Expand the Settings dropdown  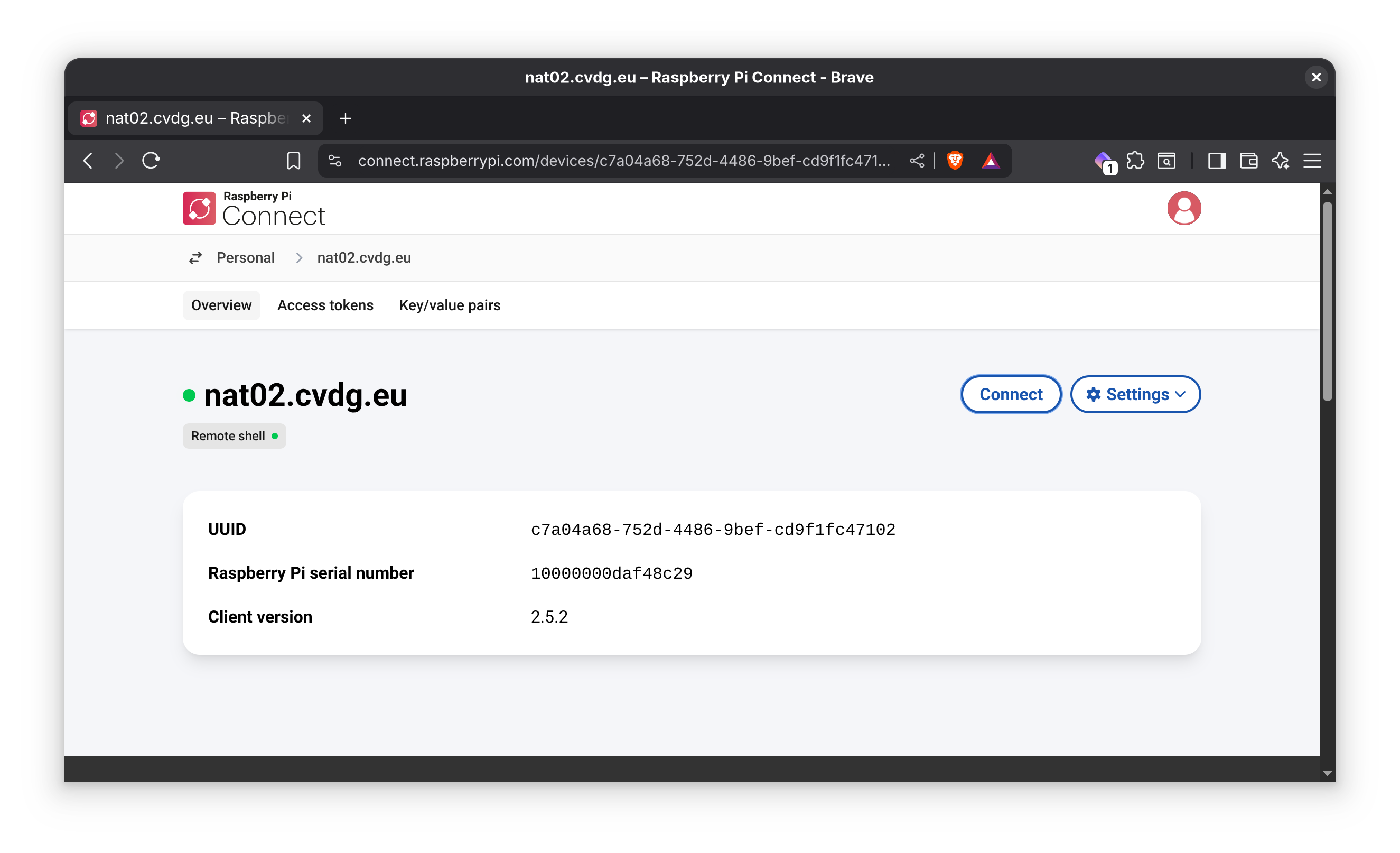1135,394
